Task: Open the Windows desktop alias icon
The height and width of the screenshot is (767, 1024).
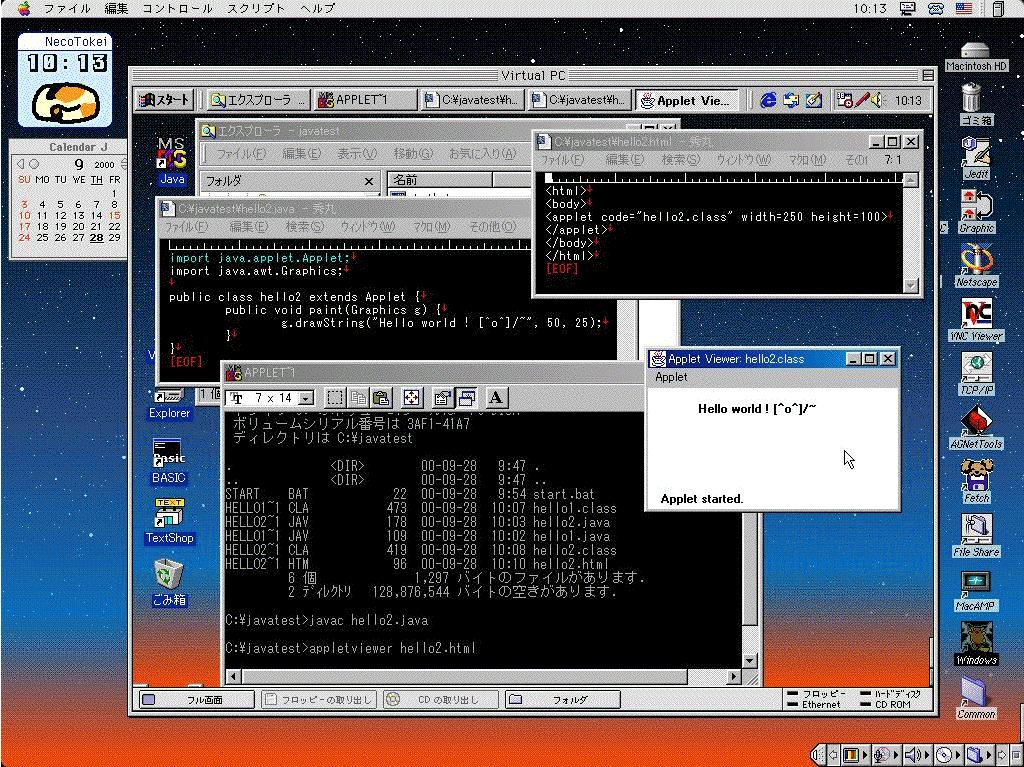Action: pos(976,638)
